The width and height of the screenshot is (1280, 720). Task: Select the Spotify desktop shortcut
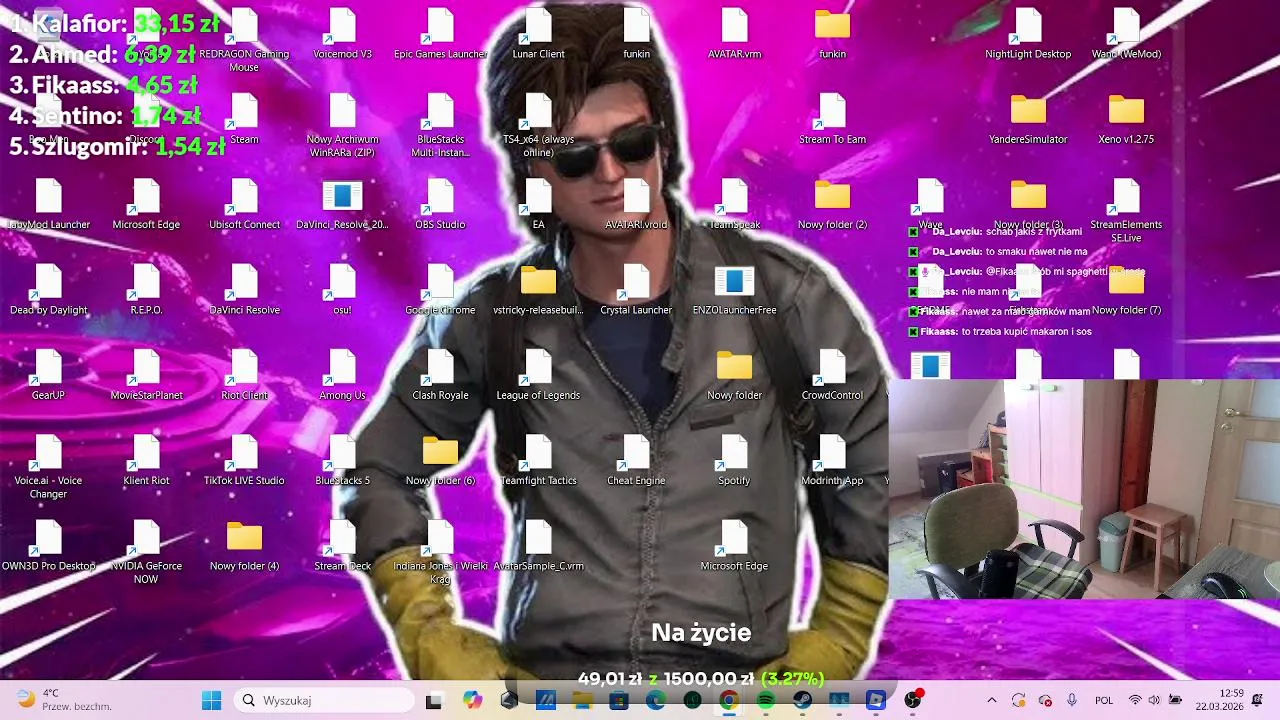pyautogui.click(x=734, y=459)
